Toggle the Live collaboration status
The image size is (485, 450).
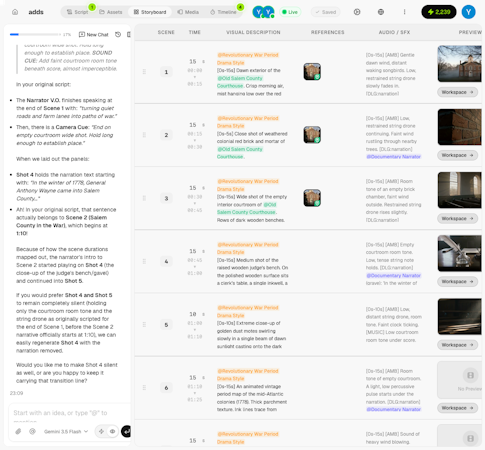290,12
